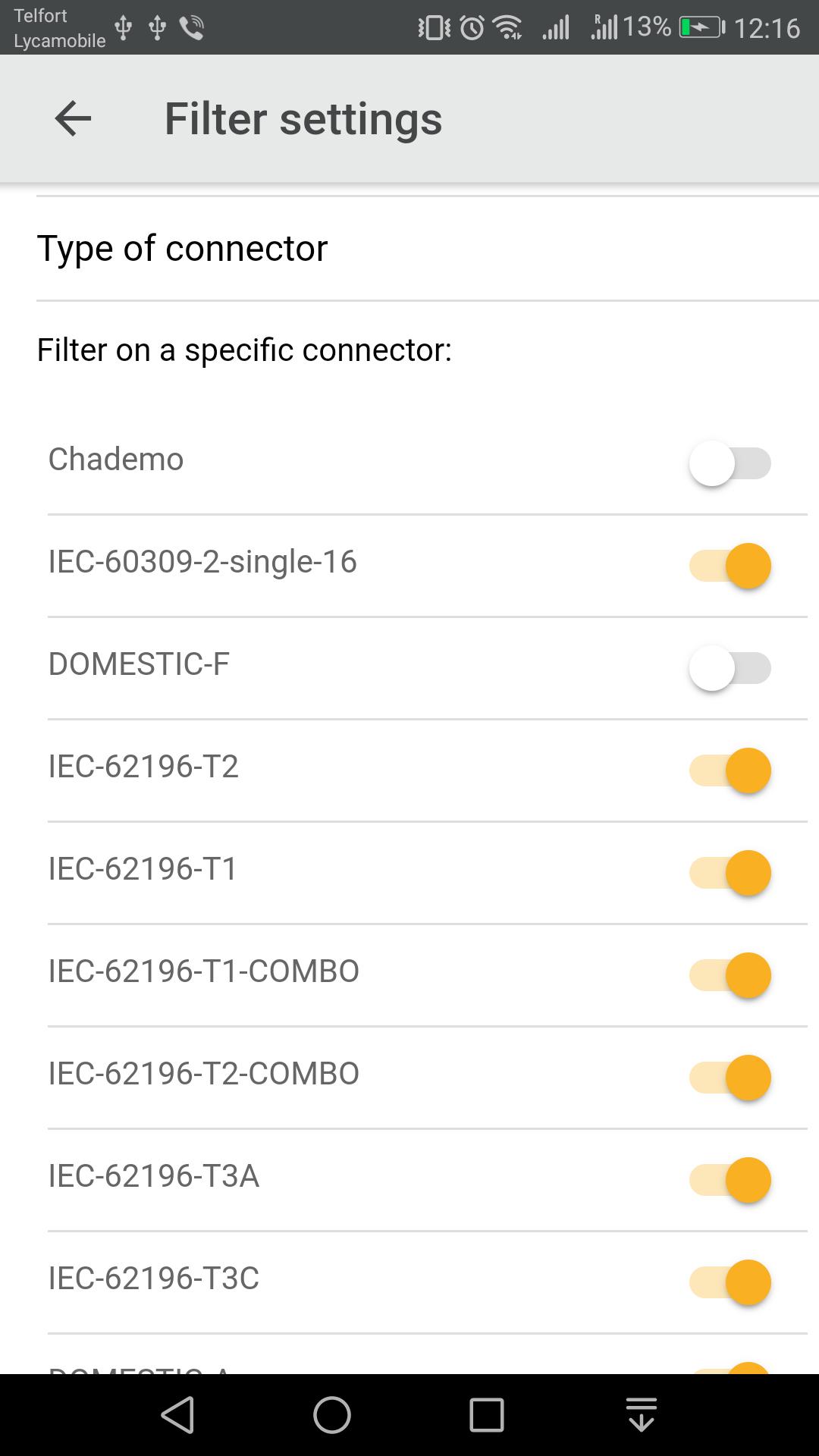The width and height of the screenshot is (819, 1456).
Task: Toggle the IEC-62196-T3A connector
Action: coord(730,1180)
